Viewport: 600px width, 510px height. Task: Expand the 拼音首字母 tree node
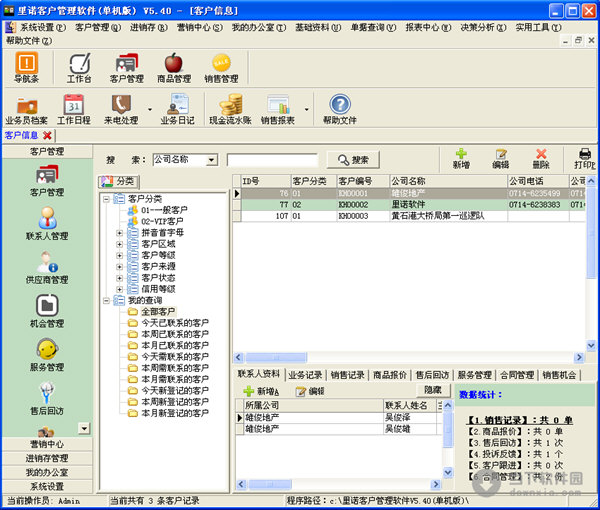pyautogui.click(x=120, y=233)
